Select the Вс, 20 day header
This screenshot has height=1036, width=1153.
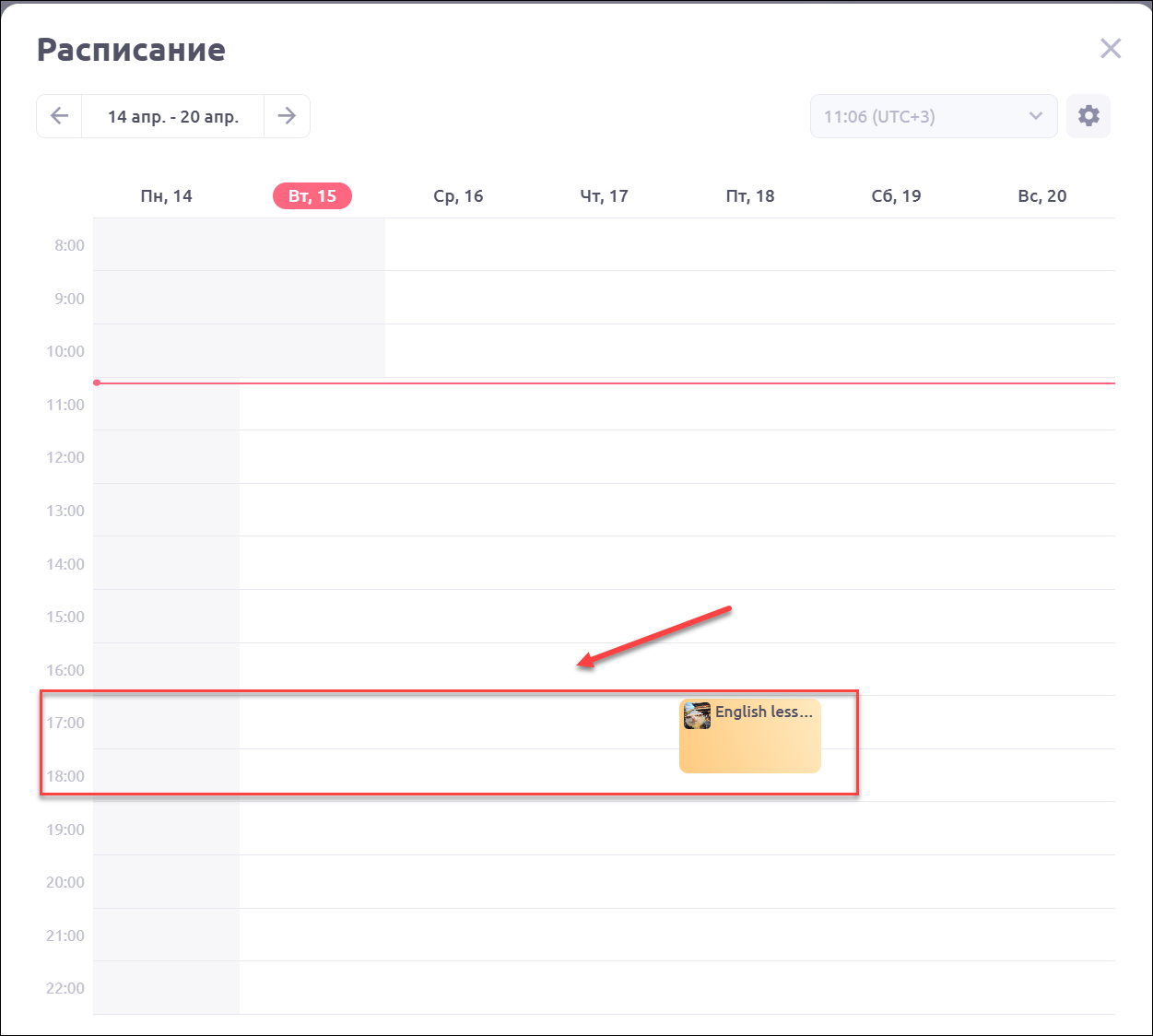[x=1042, y=196]
